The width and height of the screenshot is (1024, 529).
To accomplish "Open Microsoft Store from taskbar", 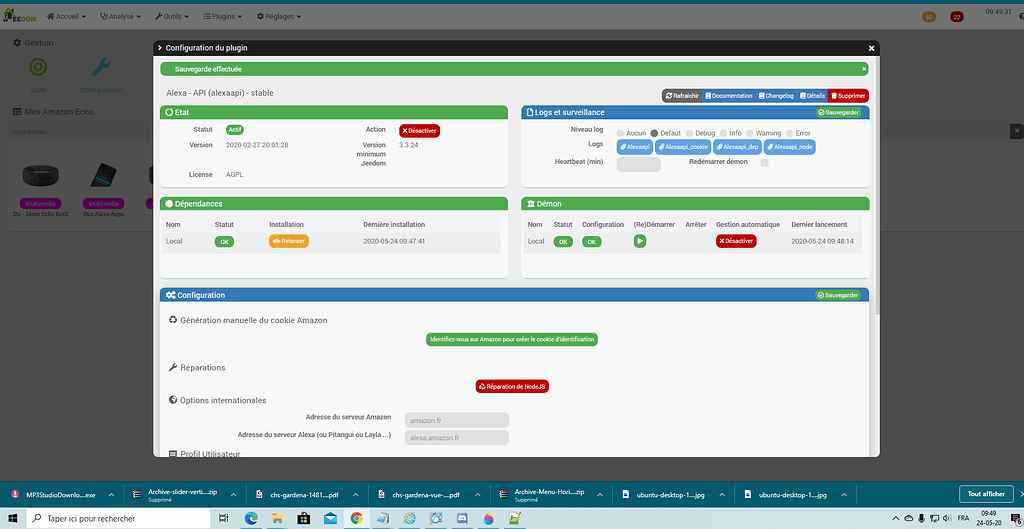I will point(304,518).
